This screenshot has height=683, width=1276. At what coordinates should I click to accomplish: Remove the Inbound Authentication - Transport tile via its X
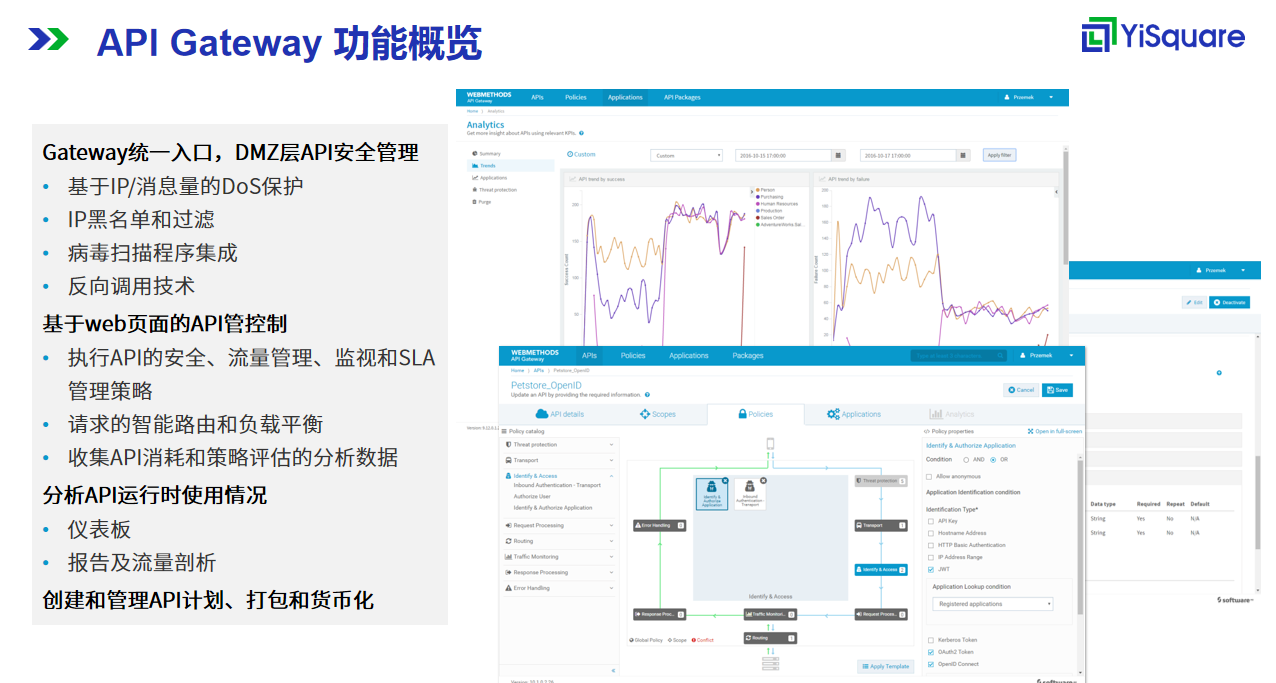point(764,480)
